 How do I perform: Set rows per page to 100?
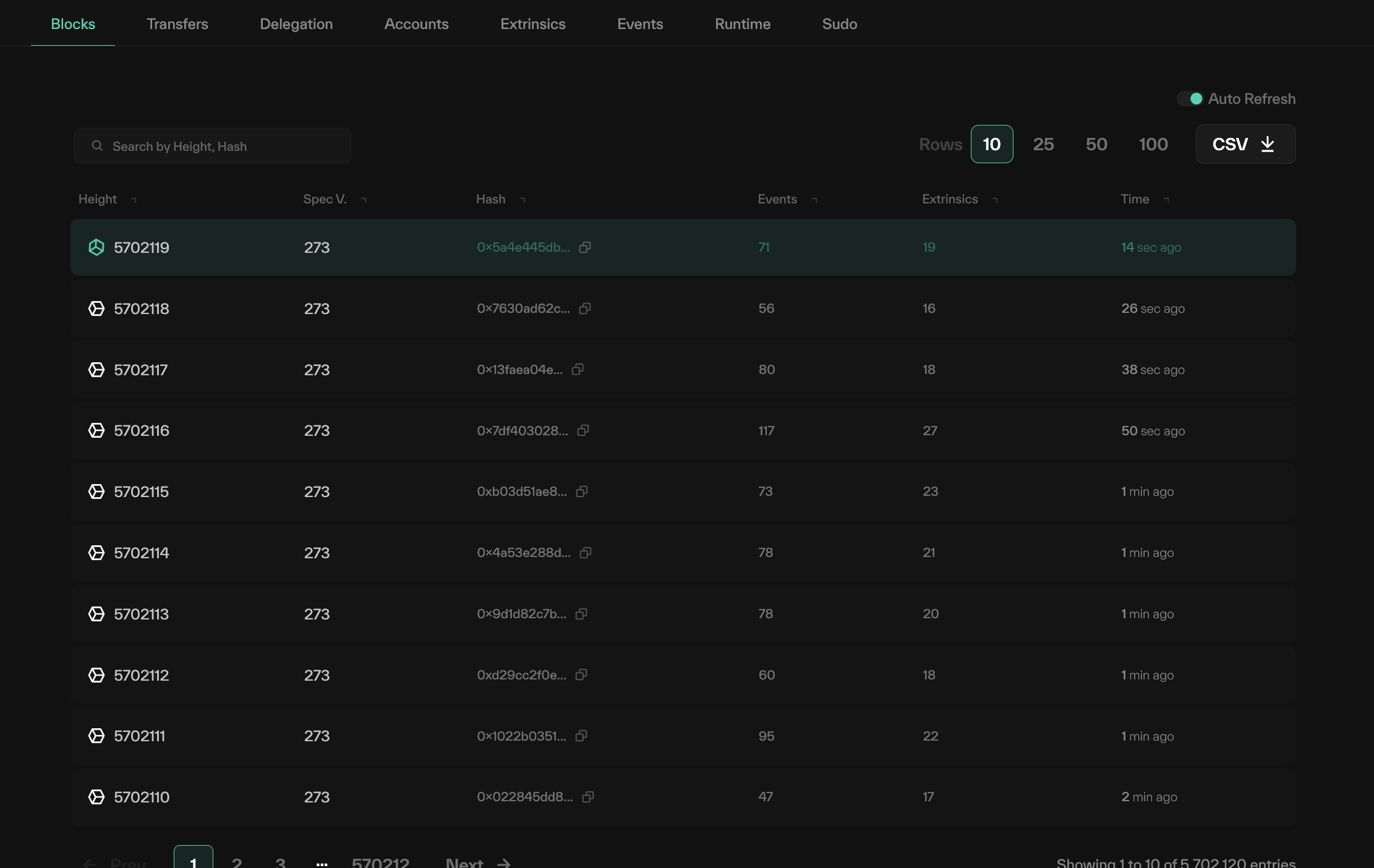(1153, 144)
